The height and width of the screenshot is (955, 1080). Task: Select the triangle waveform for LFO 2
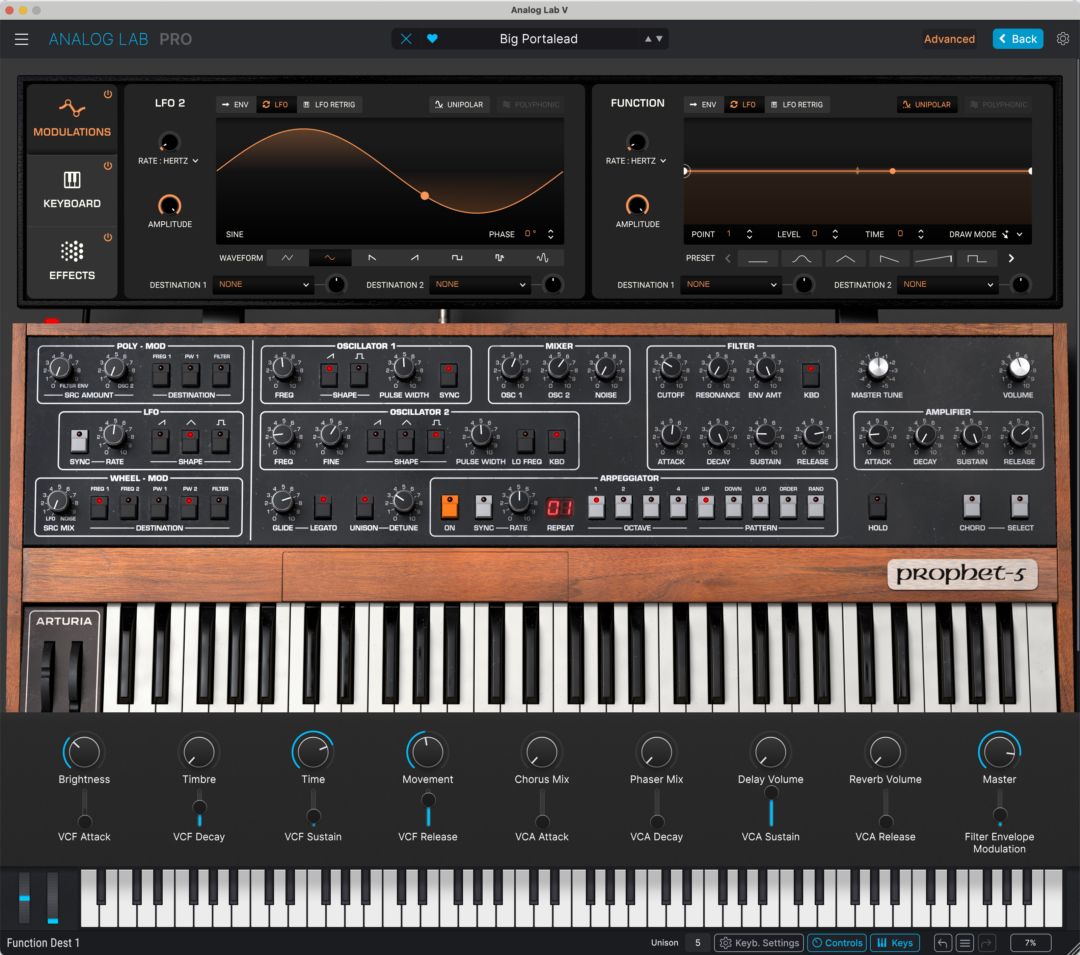point(287,258)
